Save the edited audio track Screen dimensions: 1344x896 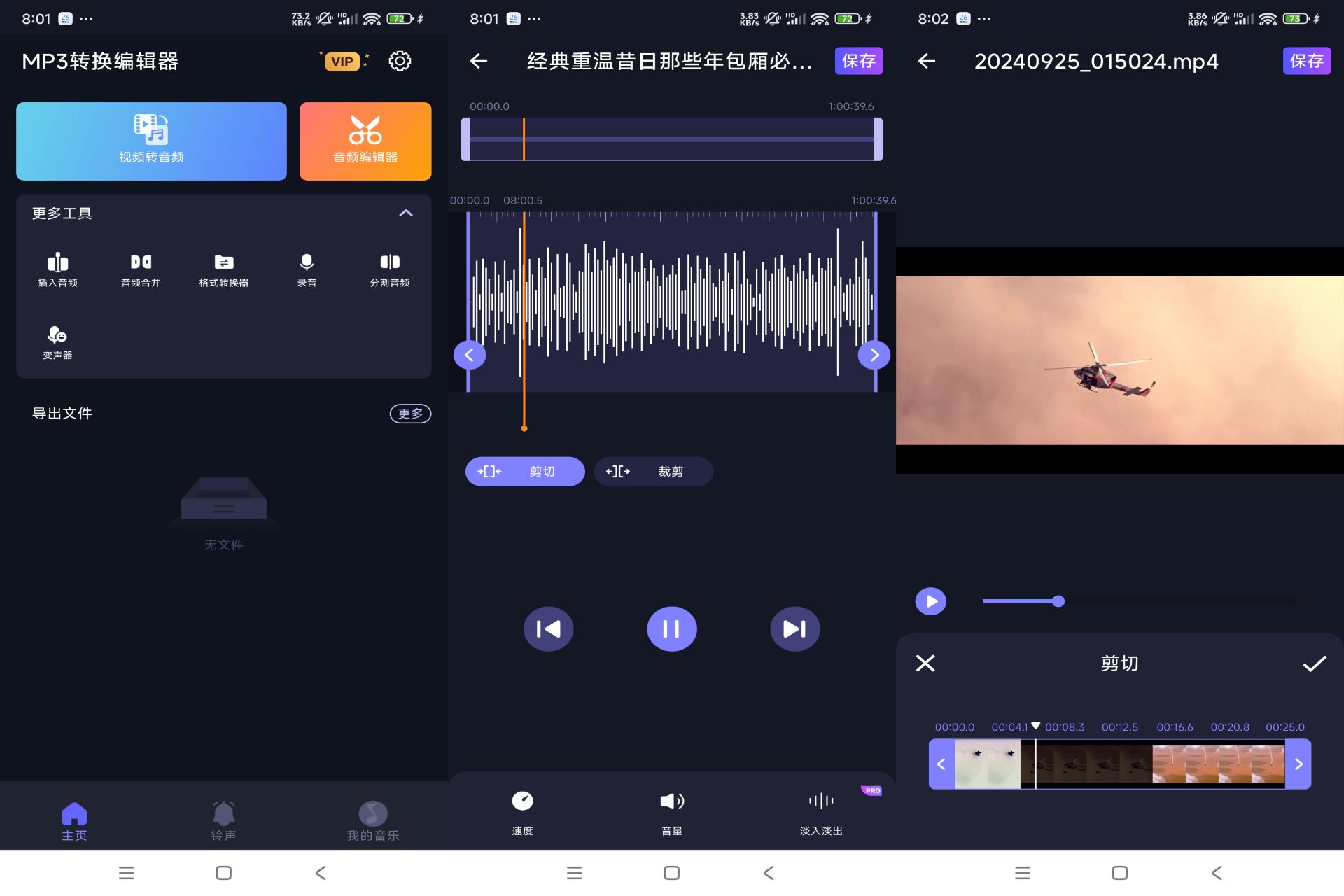click(859, 62)
